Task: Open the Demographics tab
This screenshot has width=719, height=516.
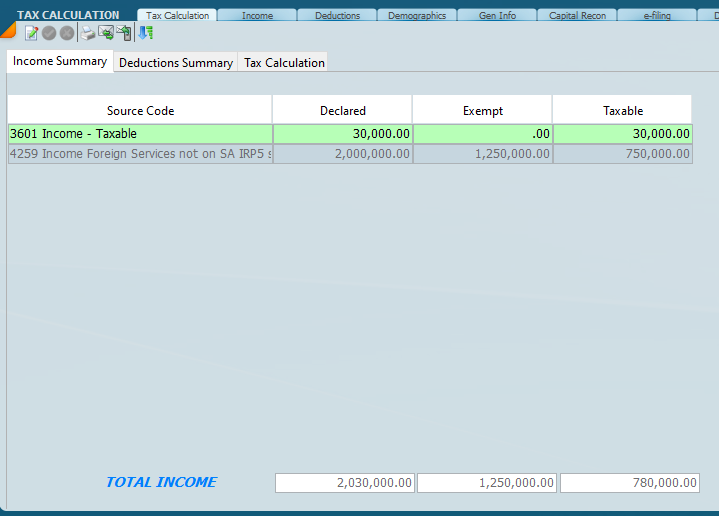Action: tap(418, 16)
